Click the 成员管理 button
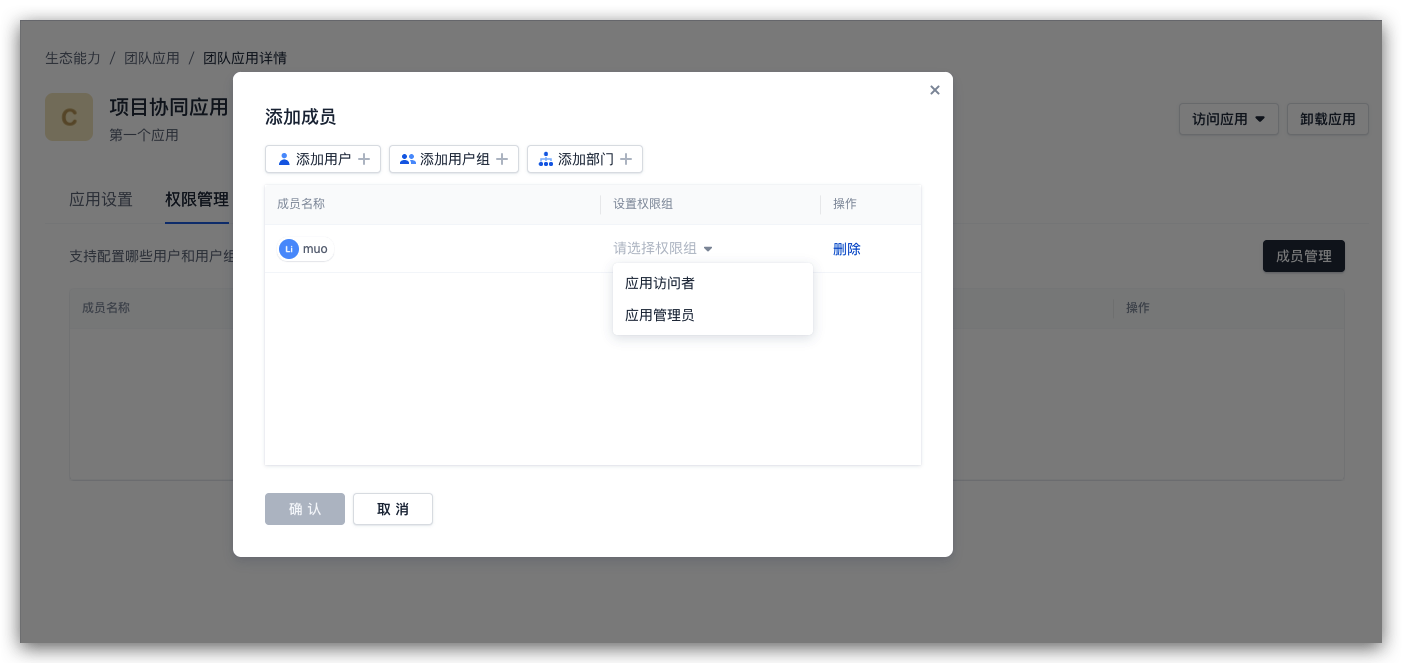1402x663 pixels. (1304, 256)
